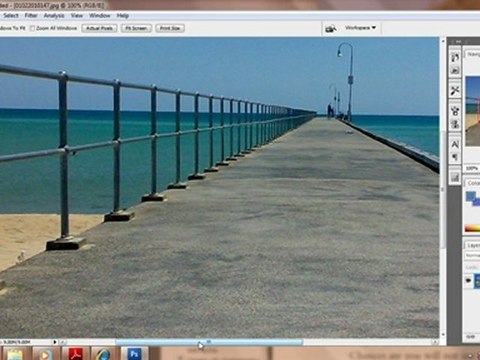Open the Adobe Acrobat taskbar icon
This screenshot has height=360, width=480.
coord(75,354)
